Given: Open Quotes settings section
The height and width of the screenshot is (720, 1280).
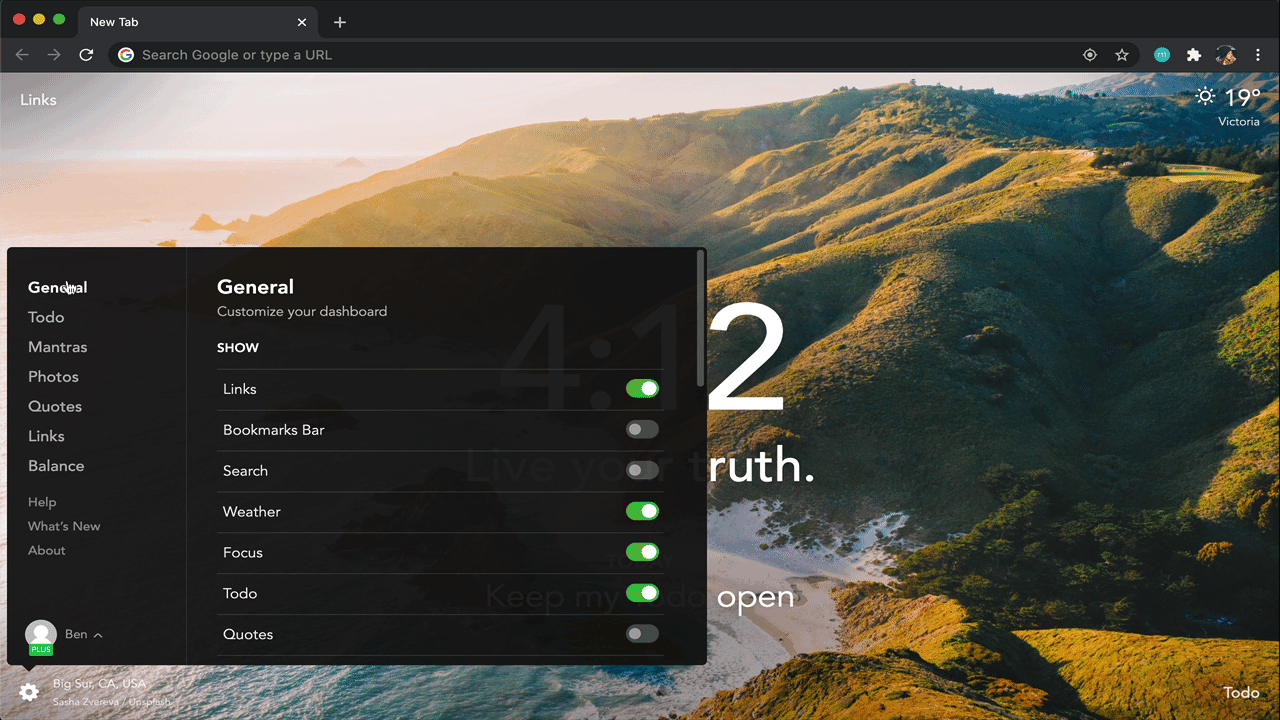Looking at the screenshot, I should [x=55, y=407].
